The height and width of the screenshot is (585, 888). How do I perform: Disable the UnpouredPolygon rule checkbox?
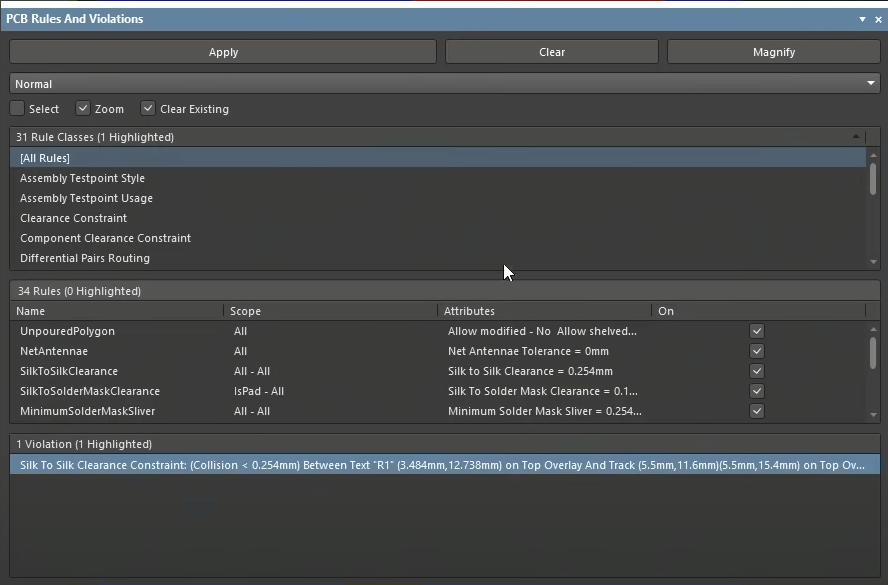click(757, 331)
